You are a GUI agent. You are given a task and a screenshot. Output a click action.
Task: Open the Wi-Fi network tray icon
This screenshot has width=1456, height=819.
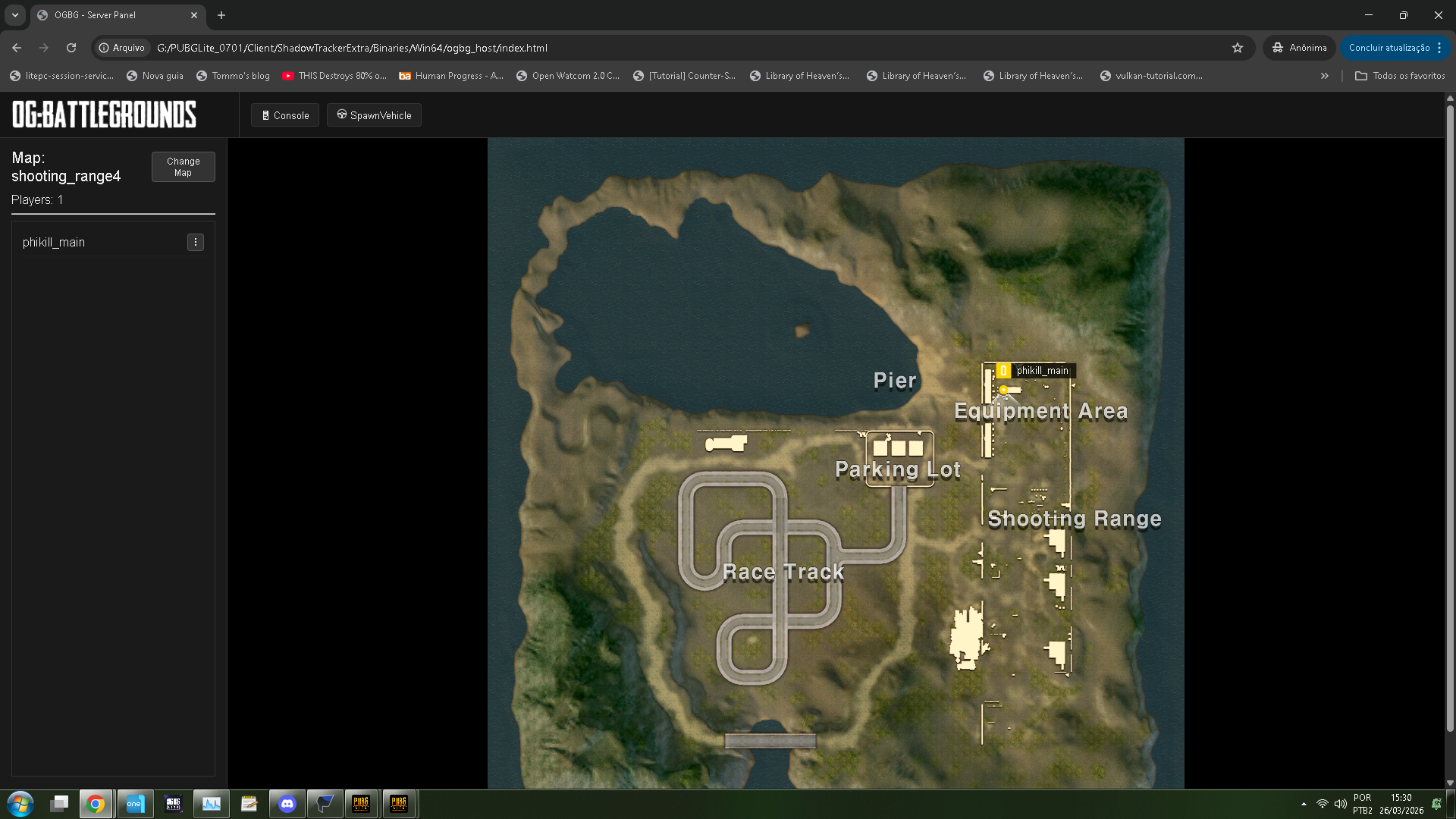tap(1323, 804)
